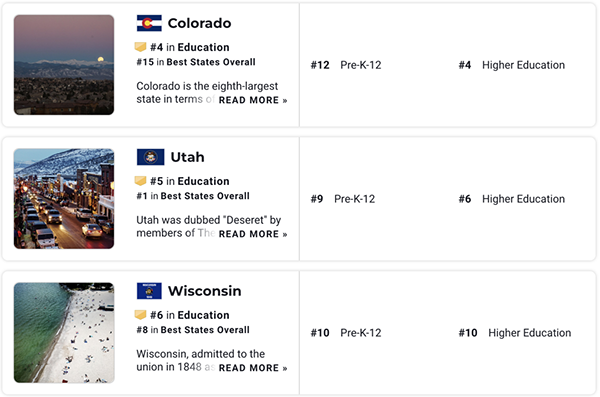Image resolution: width=600 pixels, height=397 pixels.
Task: Click the gold badge beside Wisconsin's #6 in Education
Action: [x=140, y=315]
